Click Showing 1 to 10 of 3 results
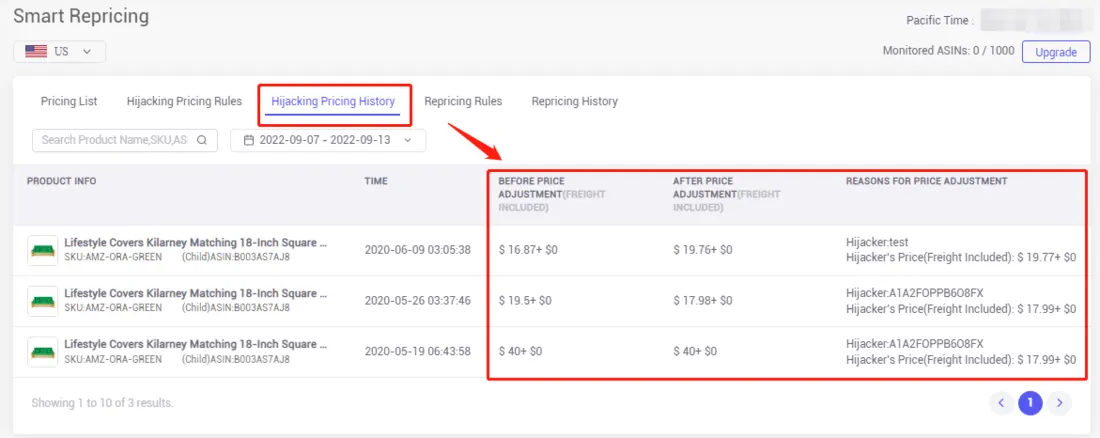1100x438 pixels. 102,403
